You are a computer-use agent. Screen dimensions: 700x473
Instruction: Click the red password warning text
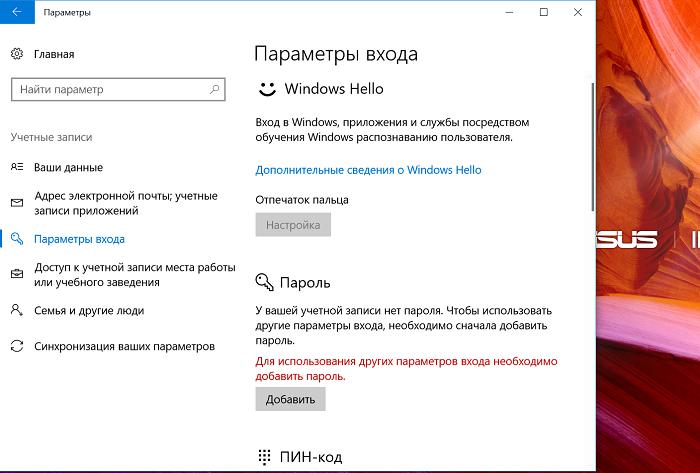(x=406, y=369)
